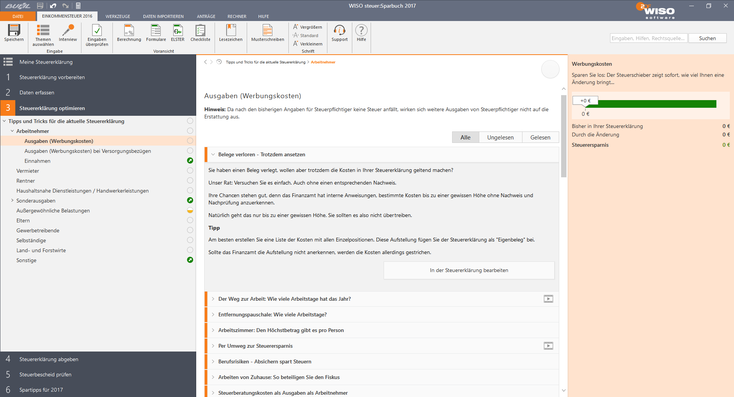Click the hamburger menu icon beside Meine Steuererklärung
The image size is (734, 397).
pyautogui.click(x=8, y=62)
